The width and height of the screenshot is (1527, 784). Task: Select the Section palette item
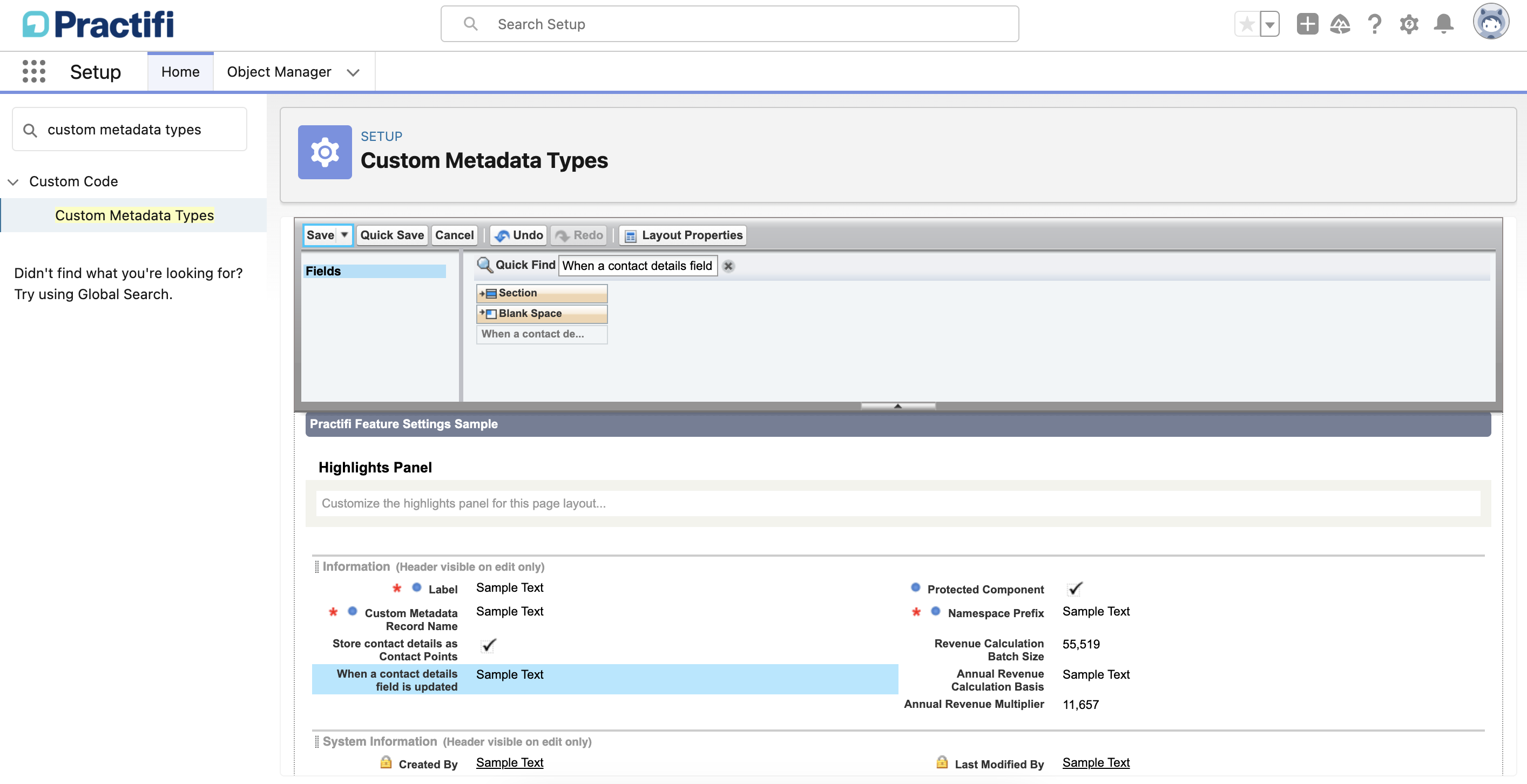click(x=542, y=293)
